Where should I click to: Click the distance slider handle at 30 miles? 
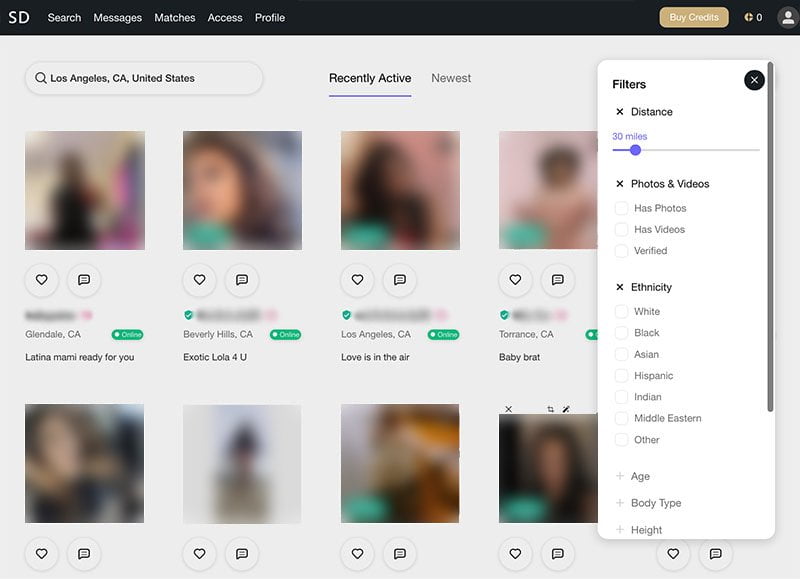tap(635, 150)
